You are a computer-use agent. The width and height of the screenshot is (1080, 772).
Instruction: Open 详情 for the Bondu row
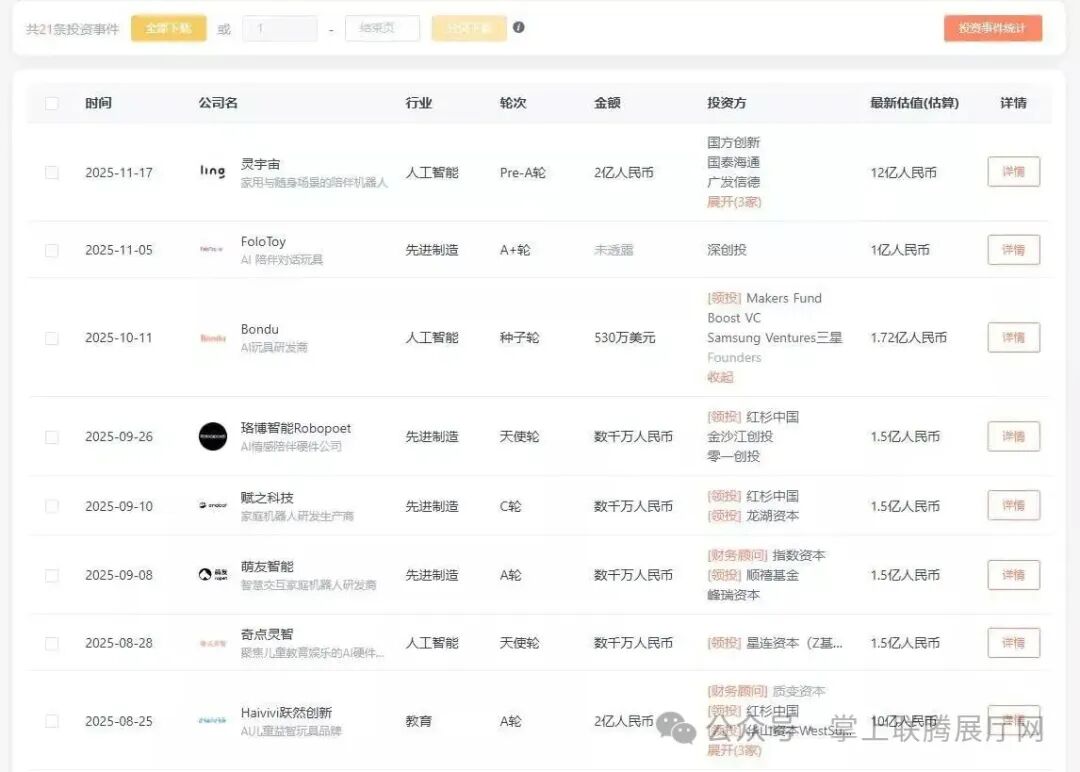(1013, 337)
